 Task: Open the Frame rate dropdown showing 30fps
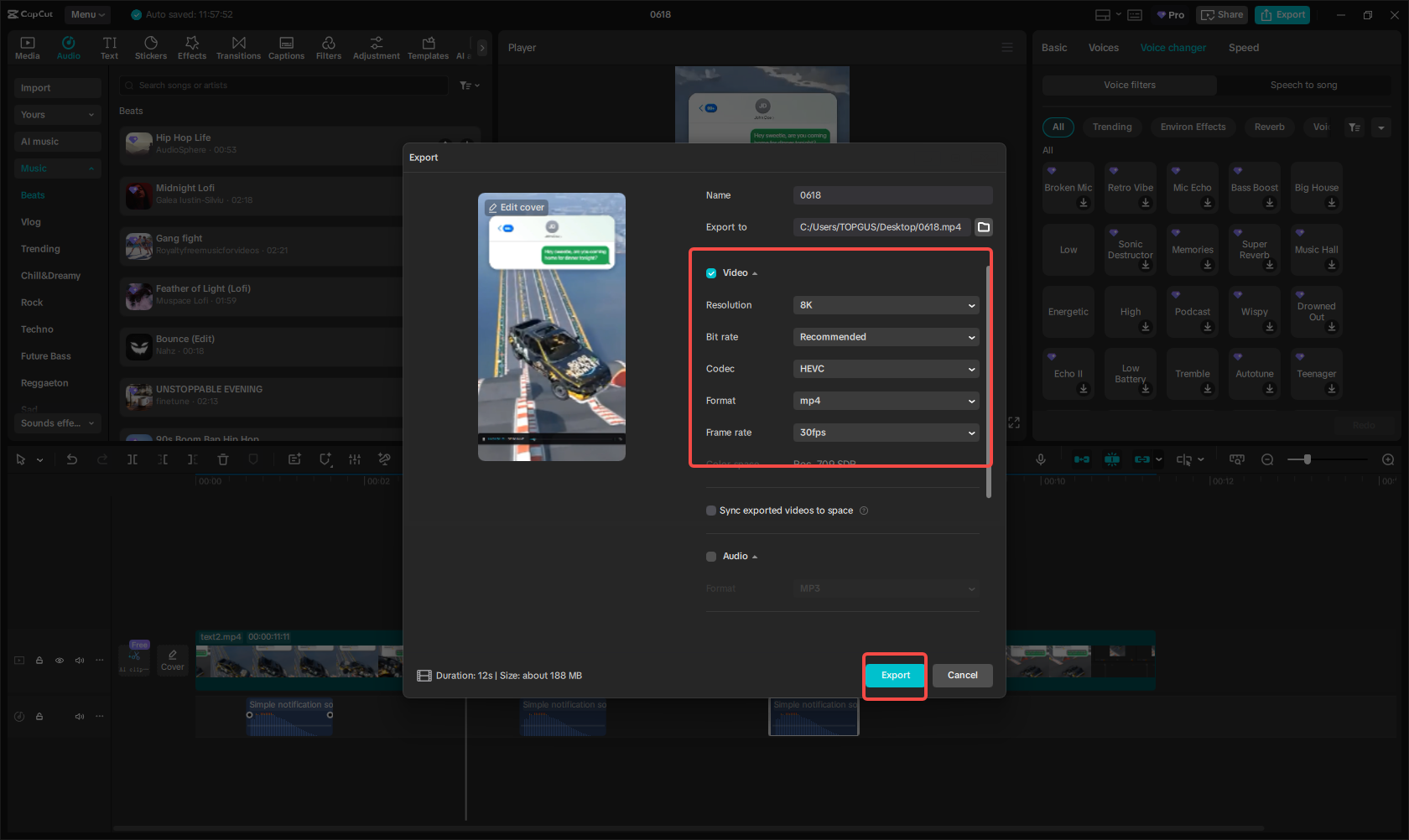pos(886,433)
